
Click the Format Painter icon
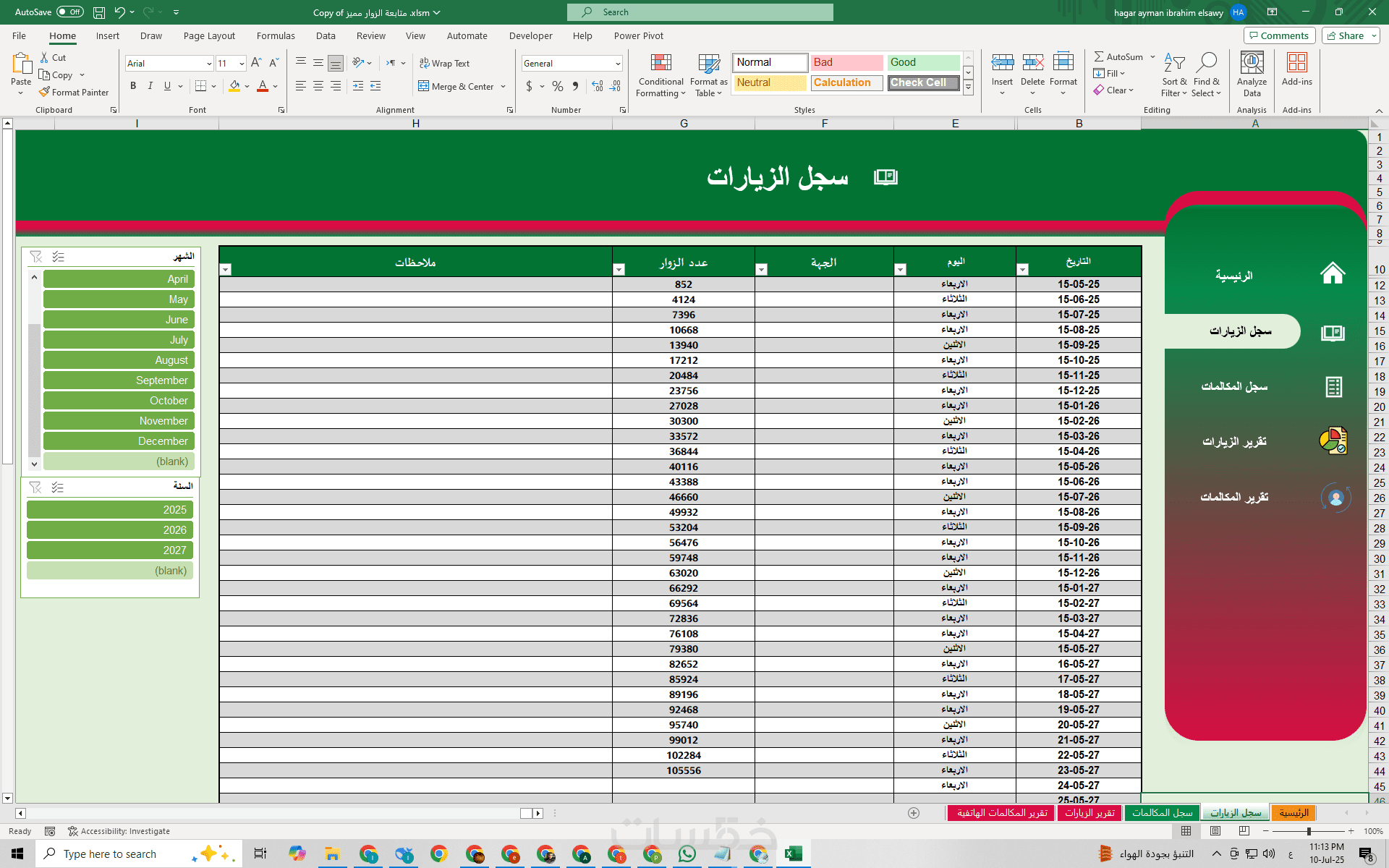point(45,92)
